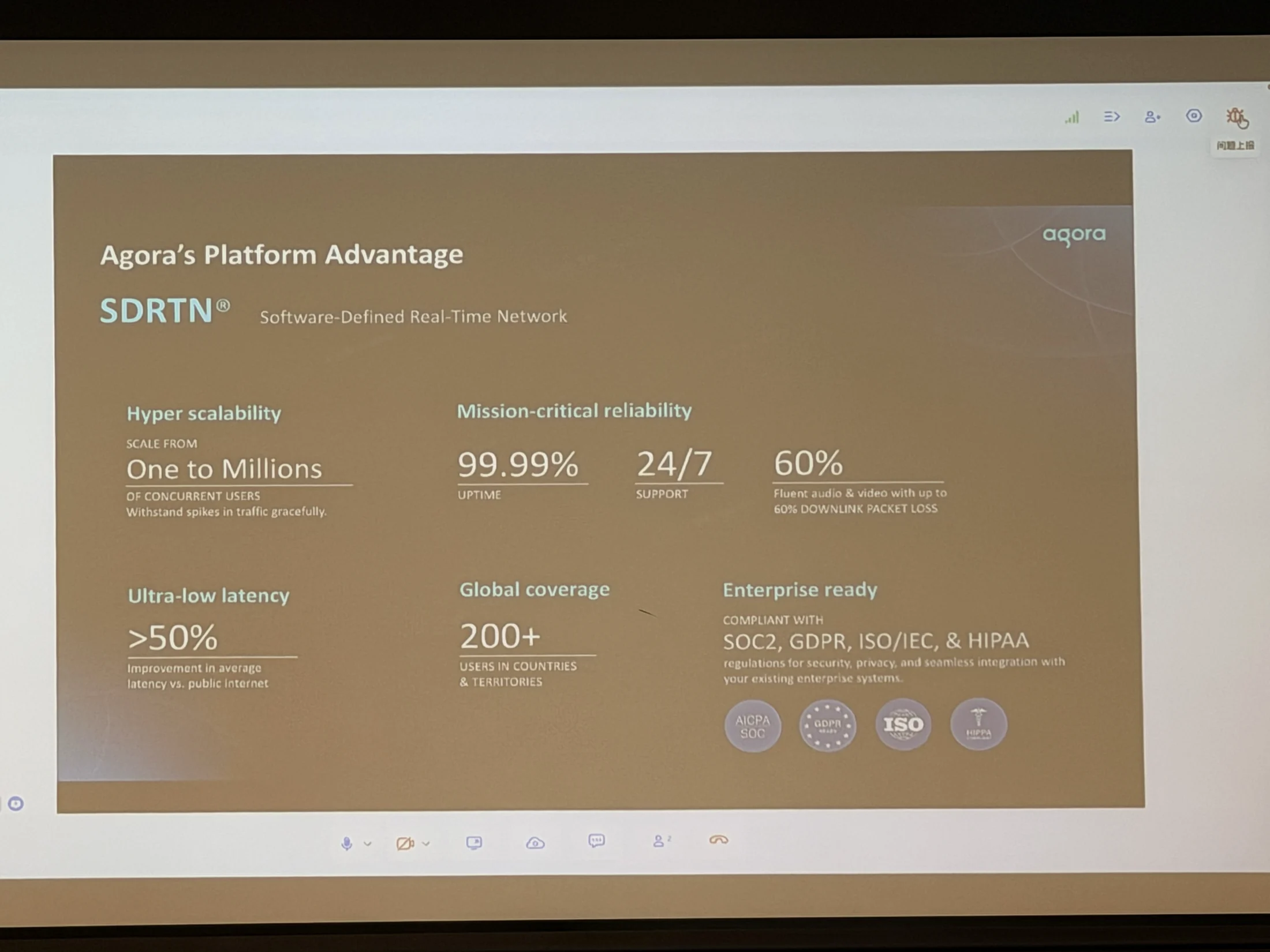Viewport: 1270px width, 952px height.
Task: Click the 'Enterprise ready' heading
Action: click(800, 590)
